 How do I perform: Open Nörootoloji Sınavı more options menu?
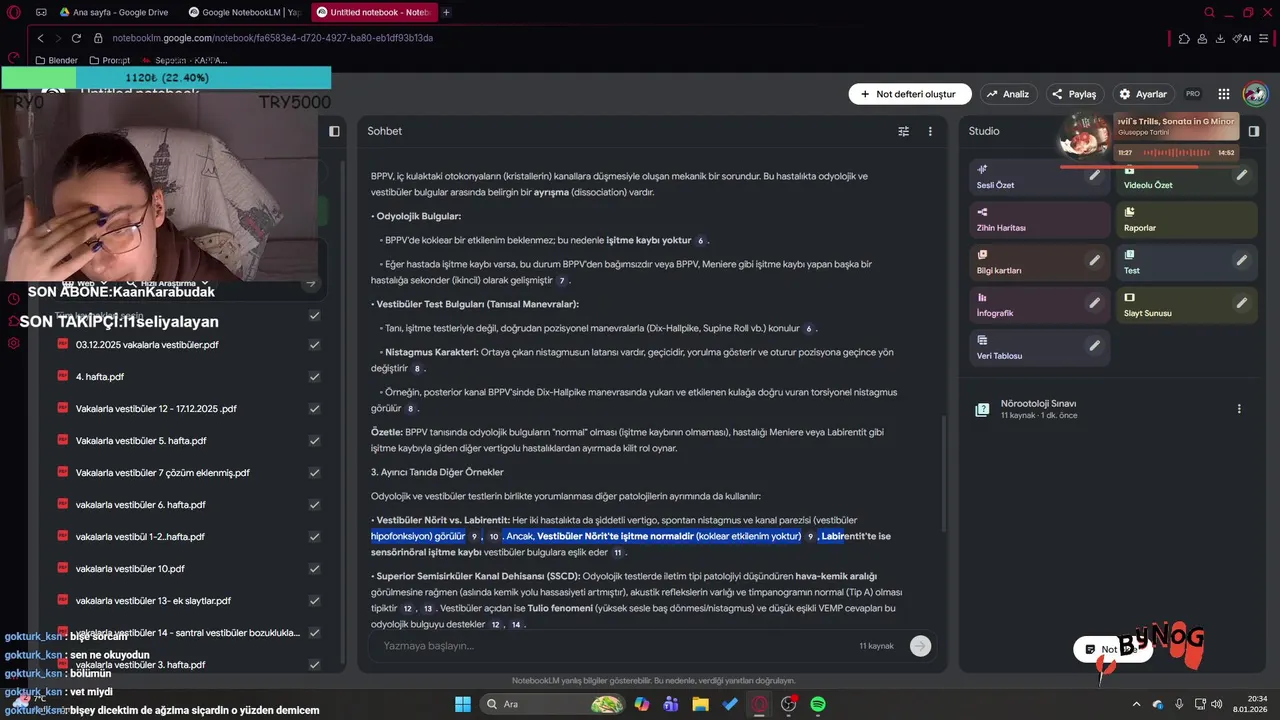tap(1239, 409)
